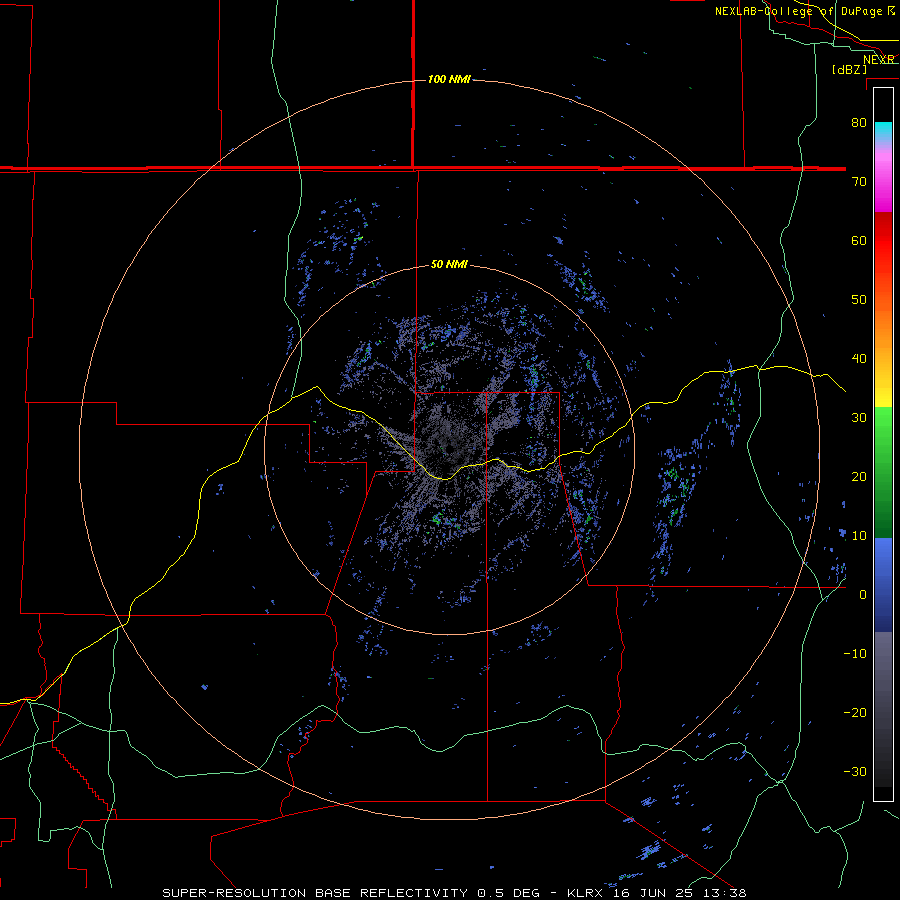
Task: Click the 'NEXR' label above color scale
Action: pyautogui.click(x=878, y=60)
